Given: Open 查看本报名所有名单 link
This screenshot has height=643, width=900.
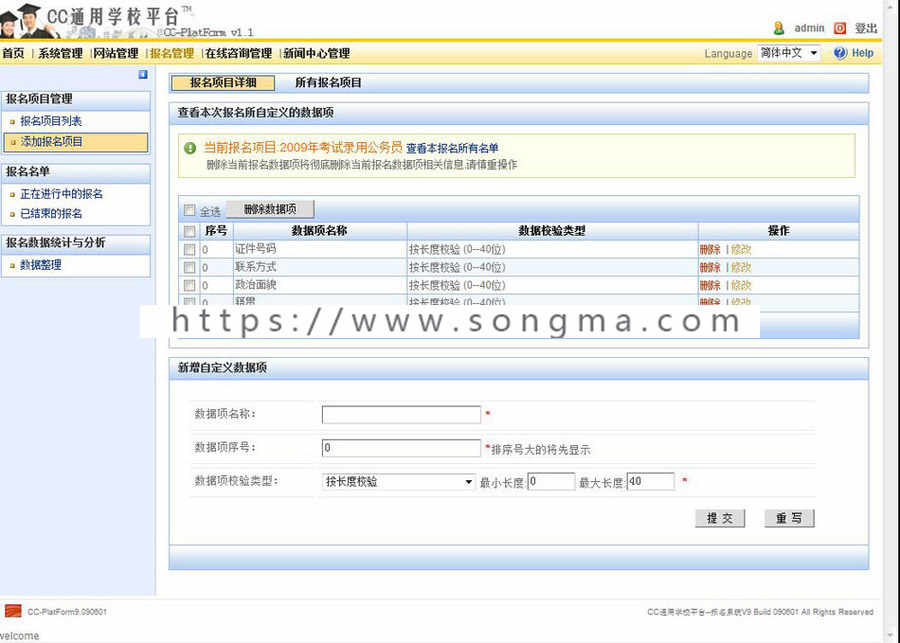Looking at the screenshot, I should (x=452, y=148).
